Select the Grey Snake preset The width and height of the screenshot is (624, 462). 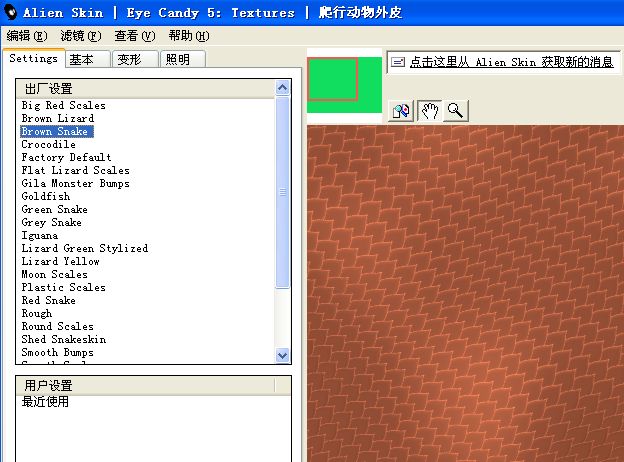coord(52,222)
